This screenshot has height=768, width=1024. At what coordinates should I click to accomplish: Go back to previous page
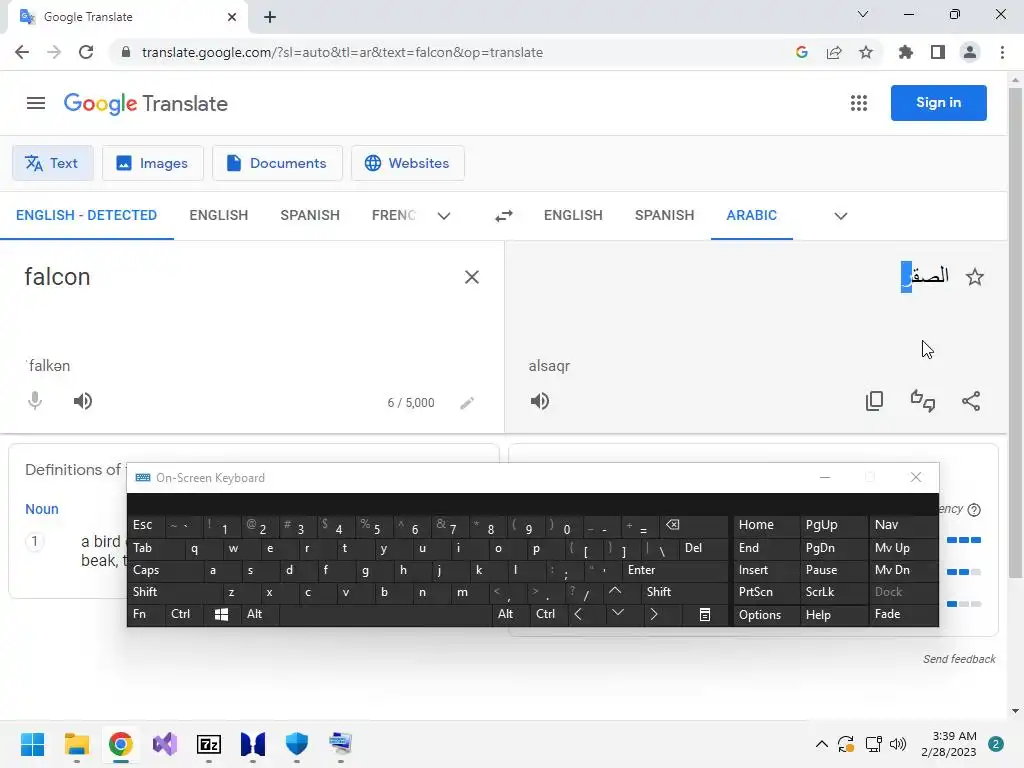click(x=22, y=52)
